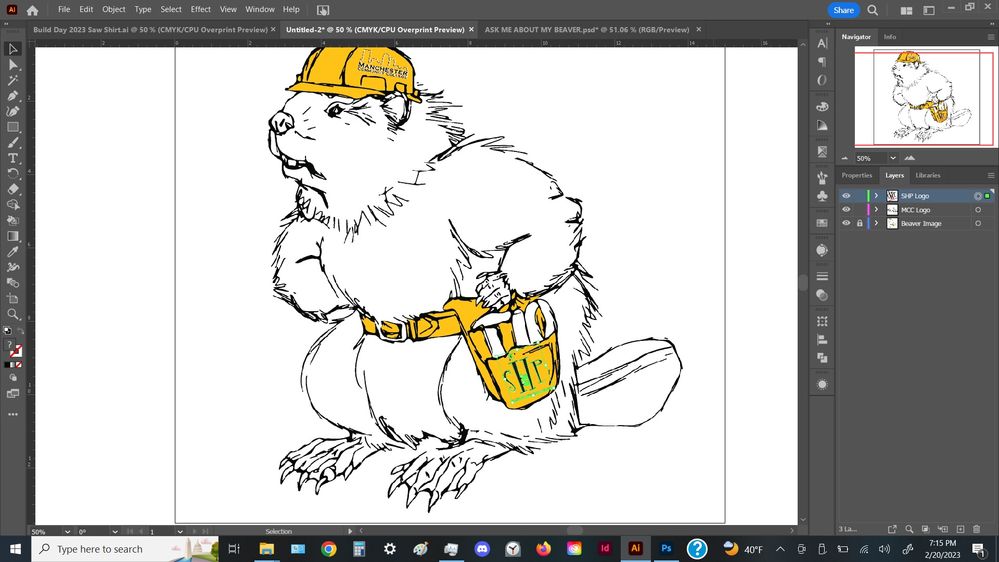999x562 pixels.
Task: Open the Symbols panel club icon
Action: (823, 196)
